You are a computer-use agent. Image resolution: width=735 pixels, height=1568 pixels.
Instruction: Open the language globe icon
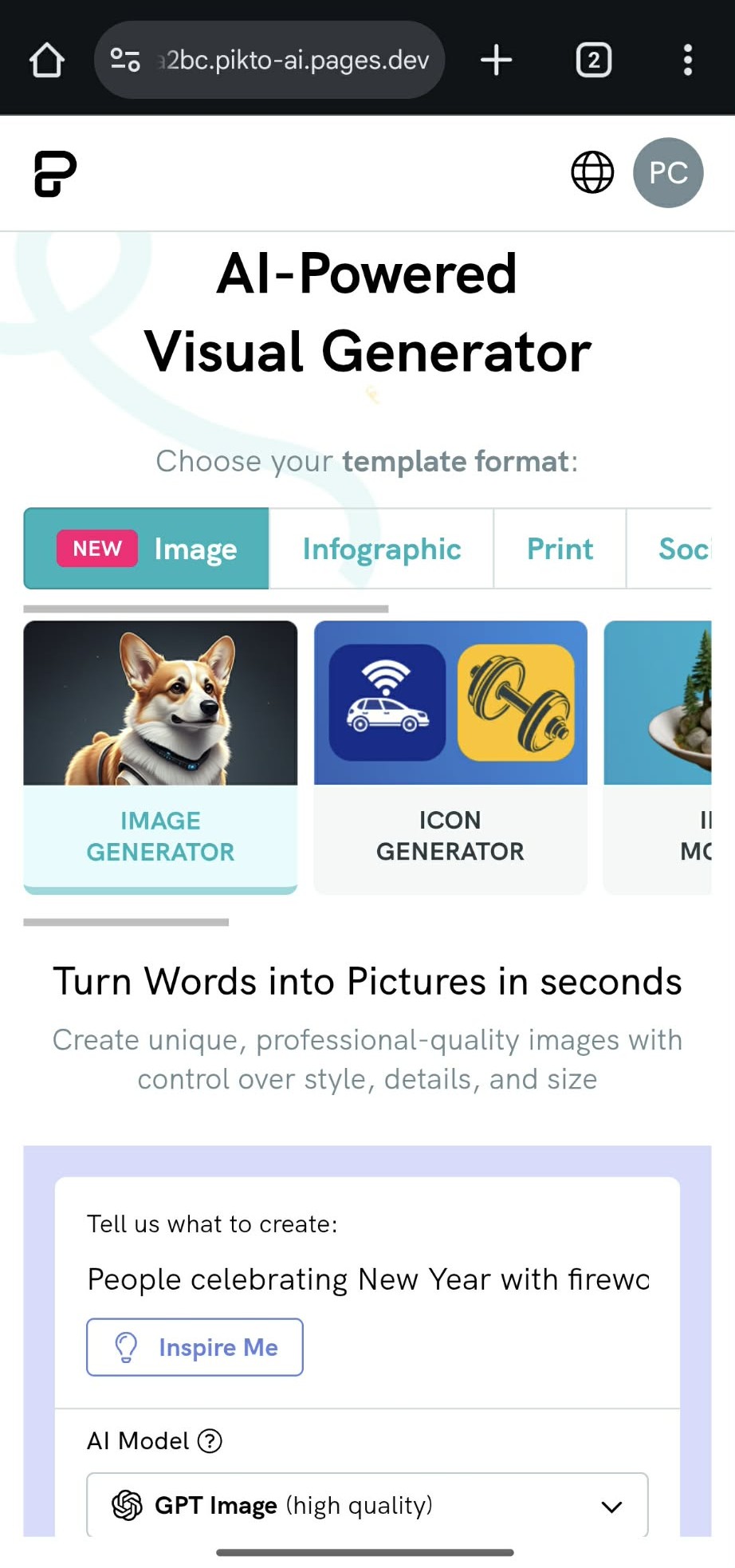click(x=592, y=172)
